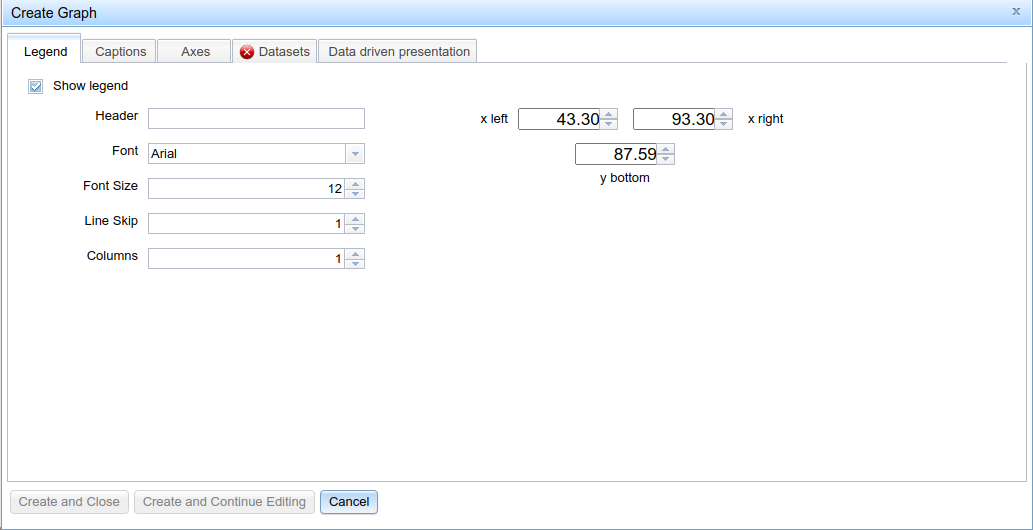Click into the Header text field
The width and height of the screenshot is (1033, 530).
[x=256, y=119]
